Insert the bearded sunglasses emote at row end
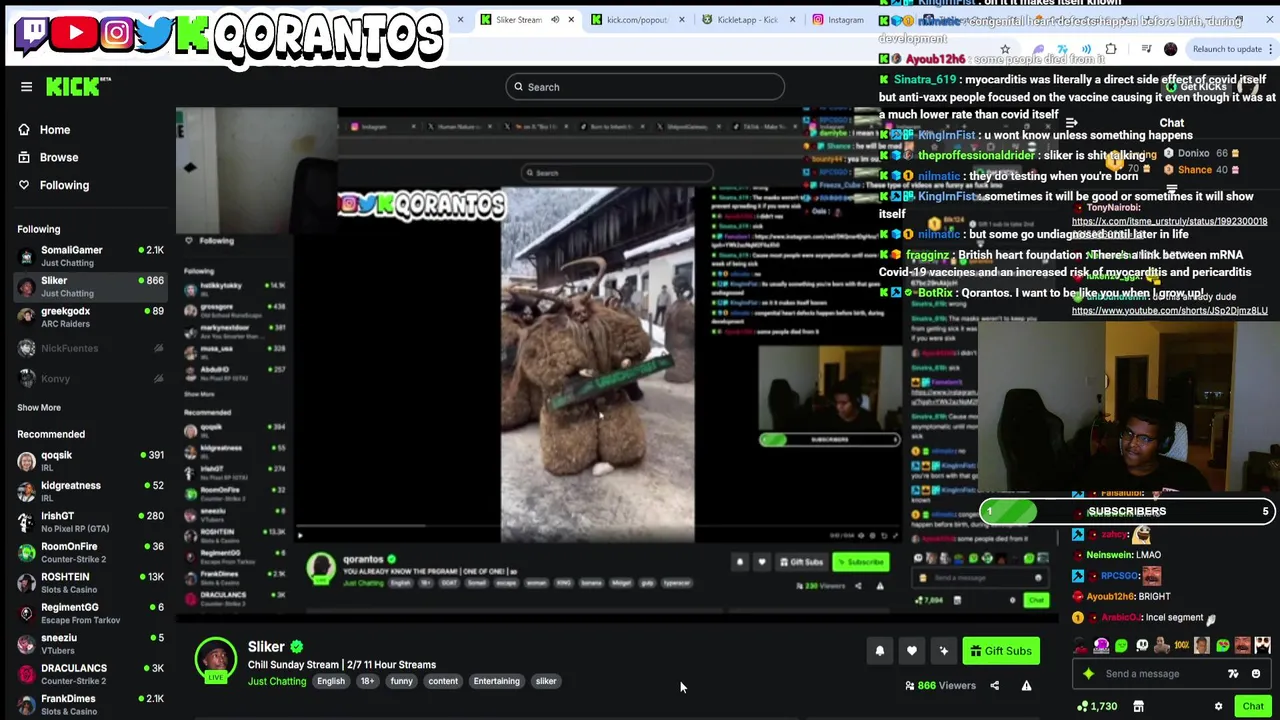This screenshot has height=720, width=1280. click(x=1262, y=646)
